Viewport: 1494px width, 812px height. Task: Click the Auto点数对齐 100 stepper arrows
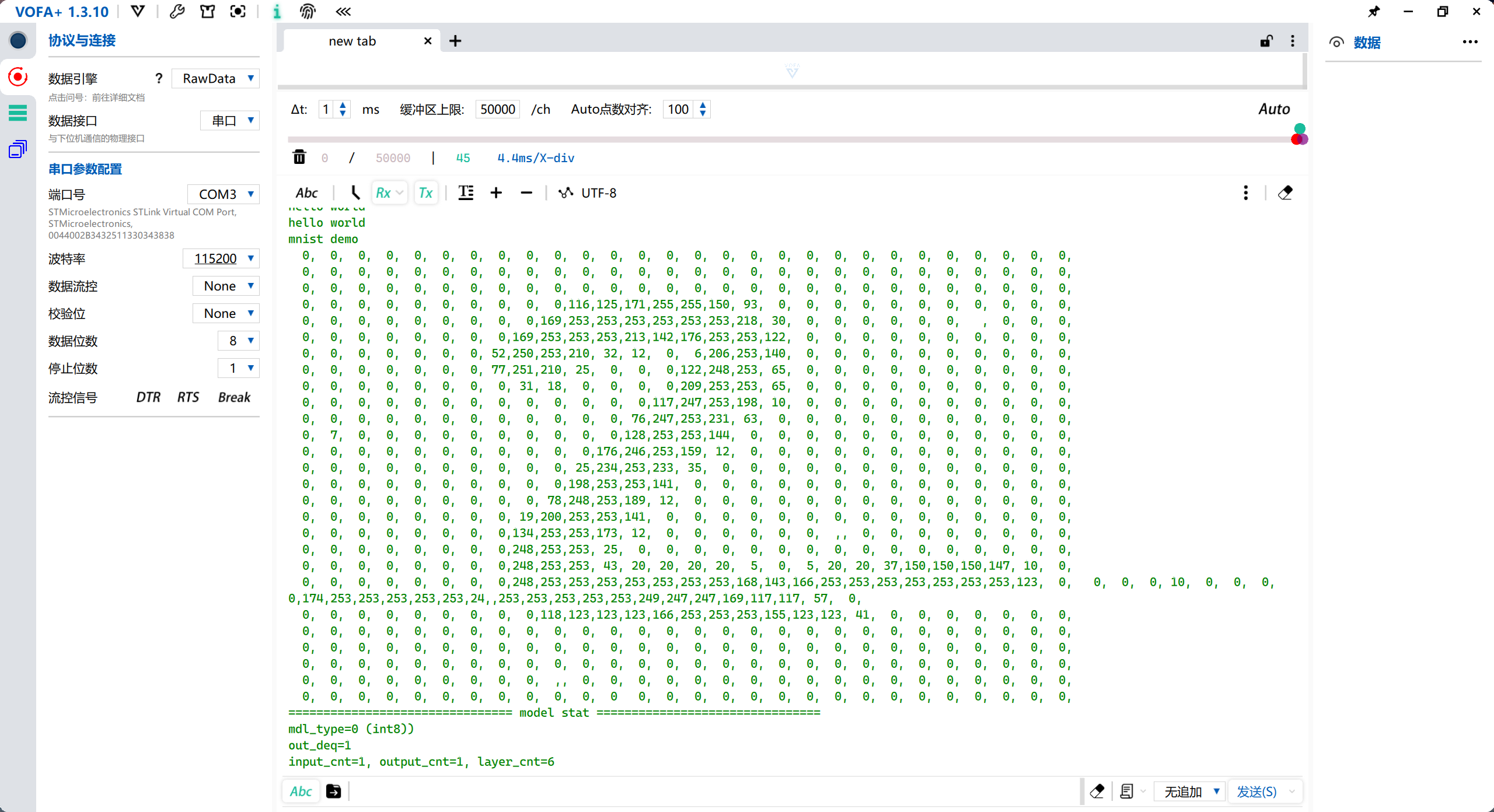tap(703, 109)
